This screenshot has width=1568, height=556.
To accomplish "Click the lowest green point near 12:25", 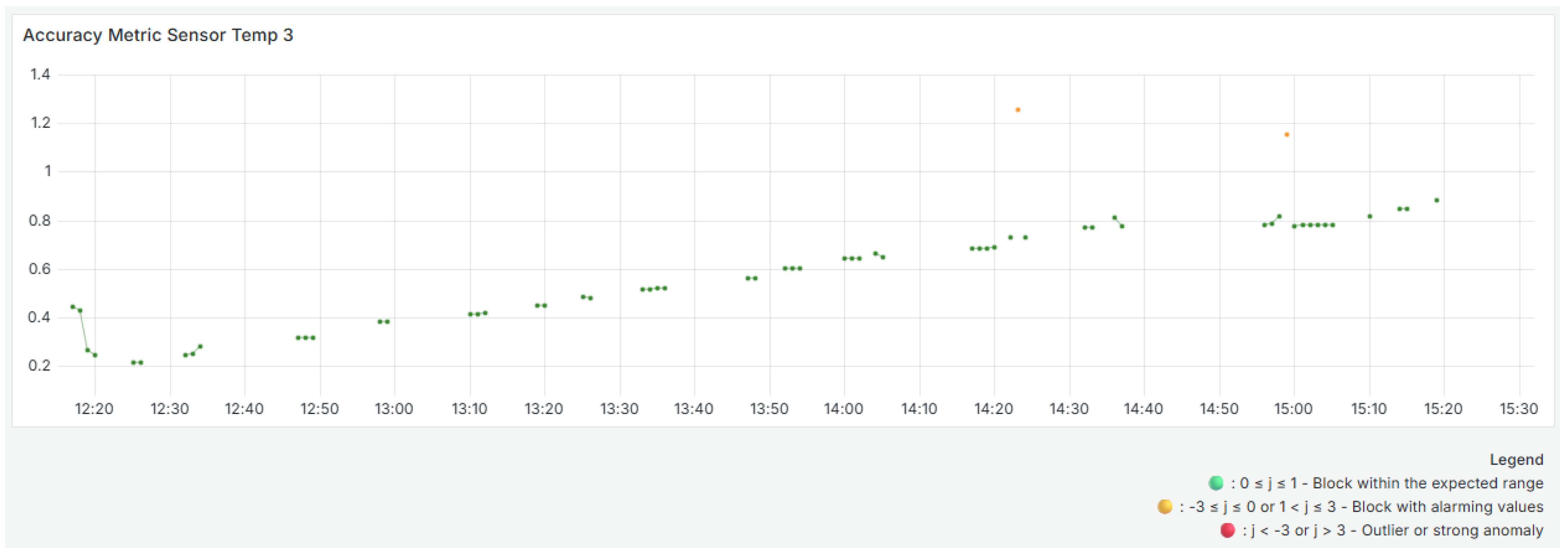I will (134, 363).
